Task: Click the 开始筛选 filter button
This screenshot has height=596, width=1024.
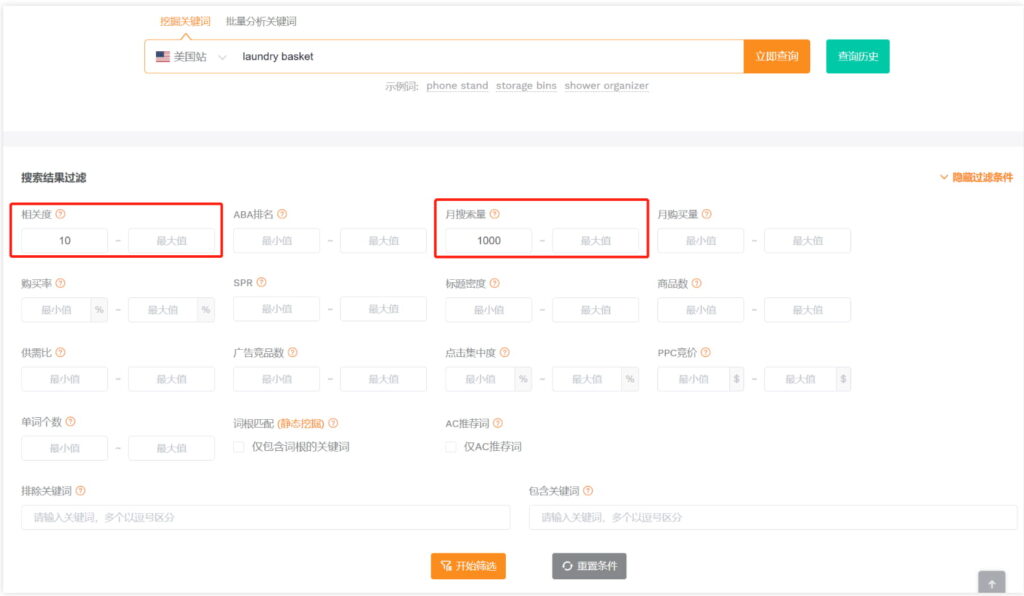Action: [x=468, y=565]
